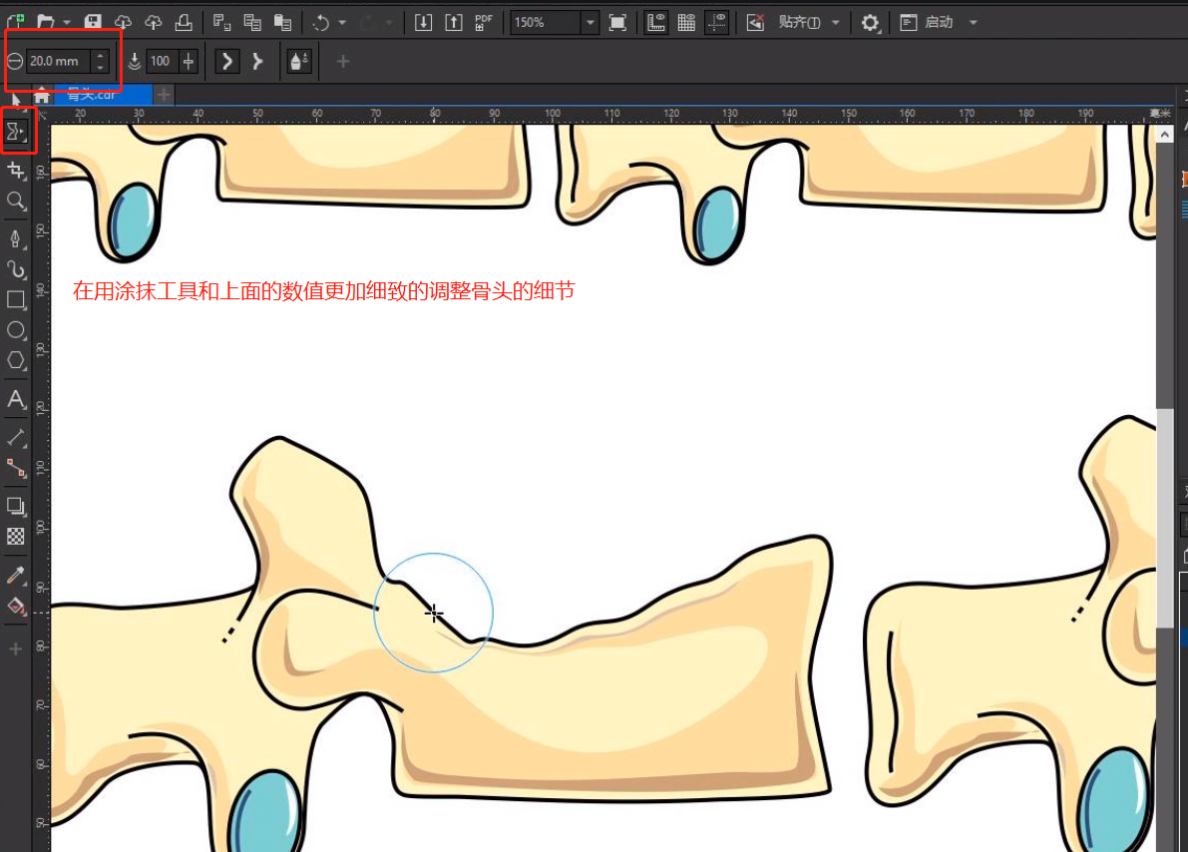Click the cloud upload icon
The width and height of the screenshot is (1188, 852).
[x=153, y=22]
